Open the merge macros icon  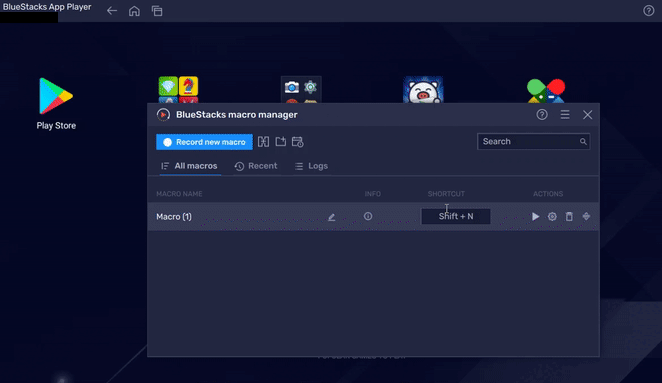pyautogui.click(x=263, y=142)
